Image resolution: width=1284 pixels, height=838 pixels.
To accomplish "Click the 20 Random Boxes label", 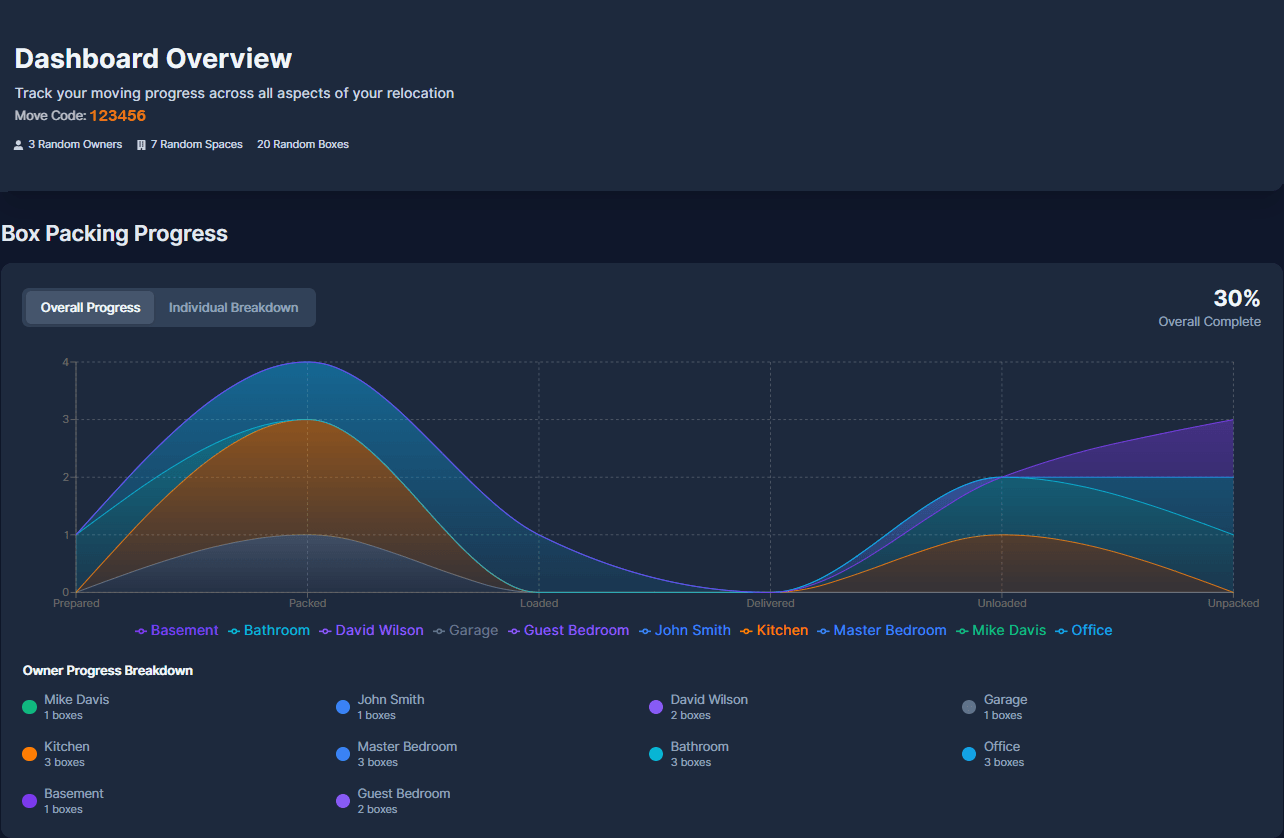I will click(303, 143).
